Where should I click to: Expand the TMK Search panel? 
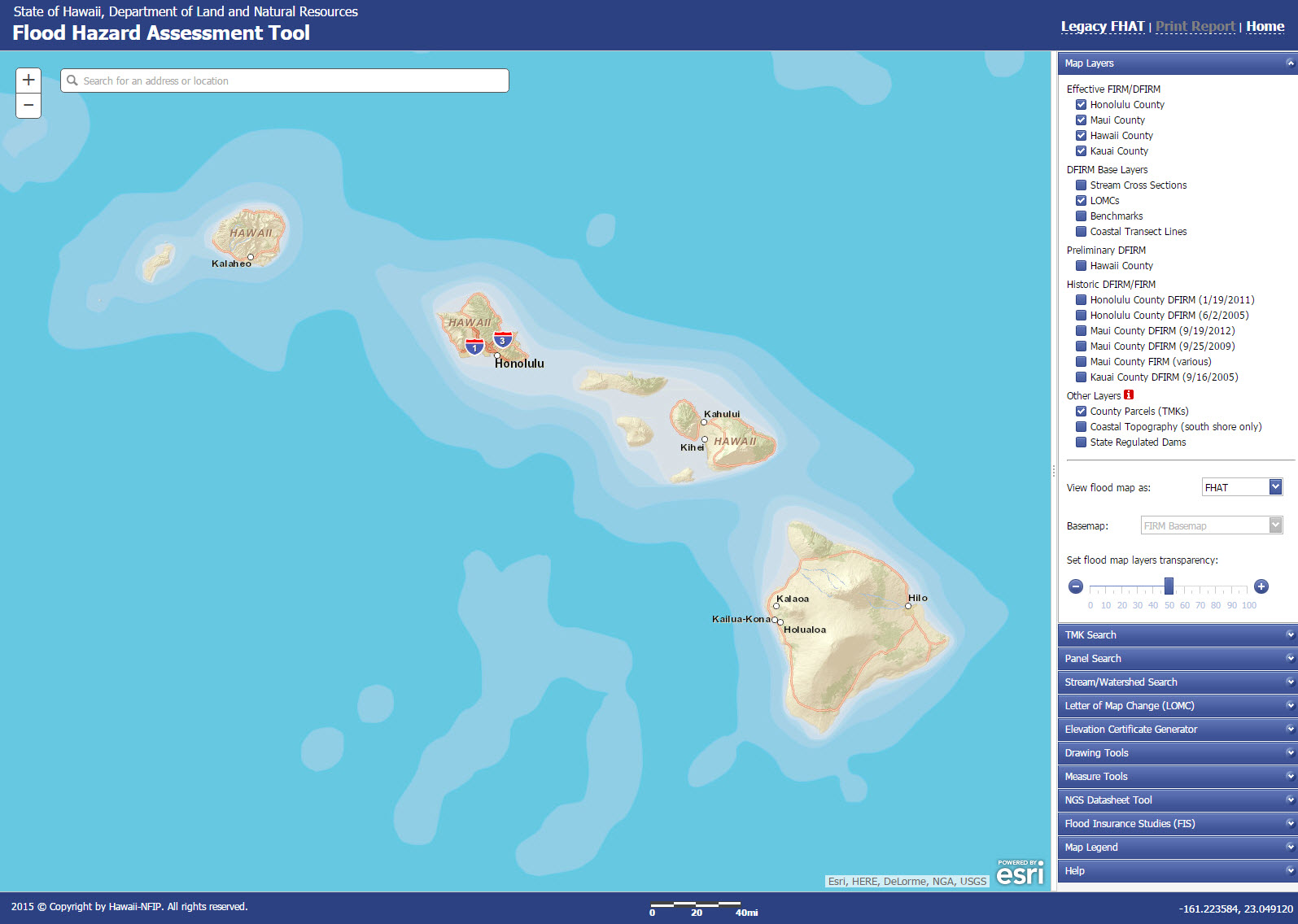[x=1176, y=635]
